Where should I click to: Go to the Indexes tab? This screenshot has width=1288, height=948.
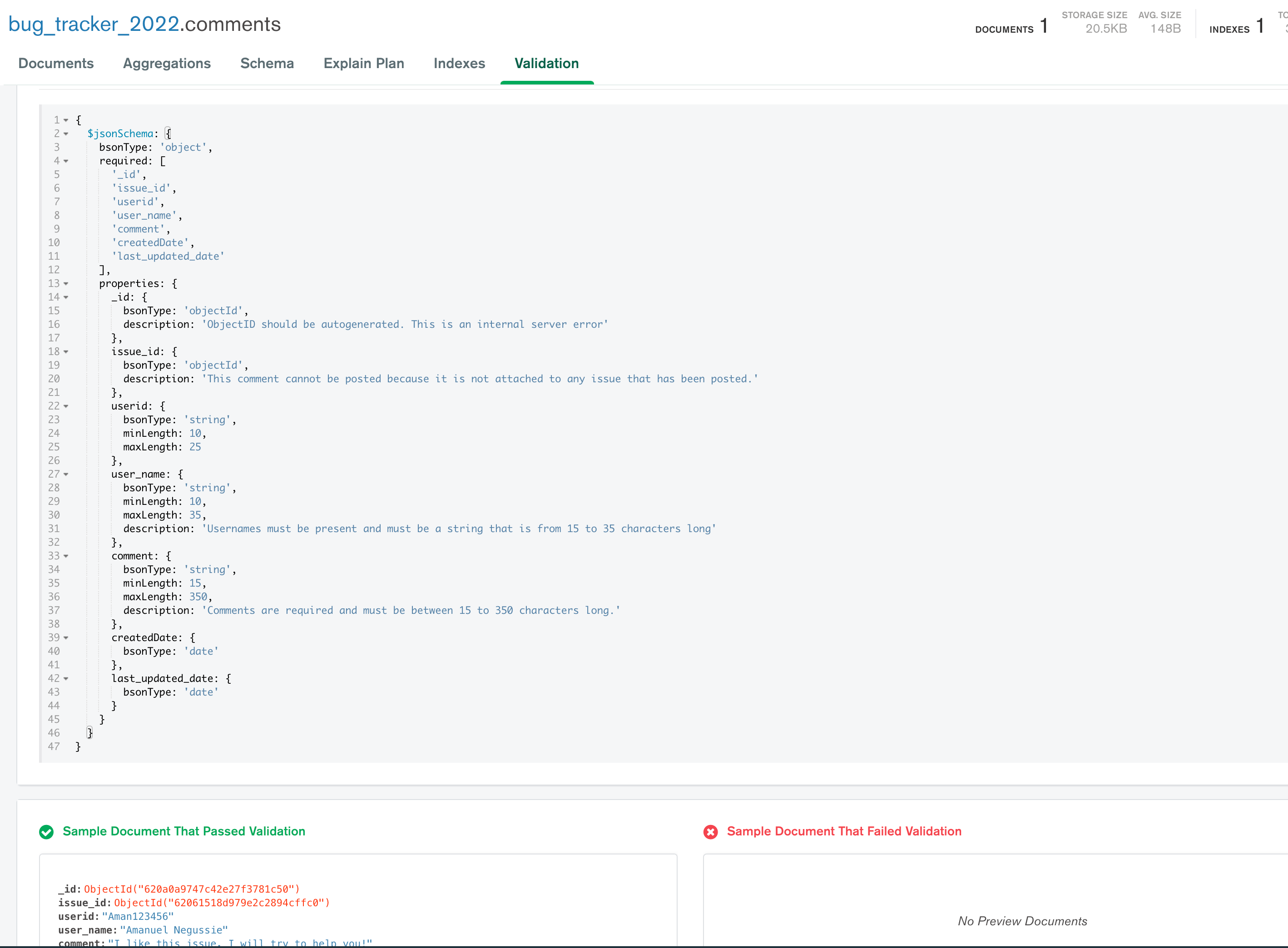[x=459, y=63]
